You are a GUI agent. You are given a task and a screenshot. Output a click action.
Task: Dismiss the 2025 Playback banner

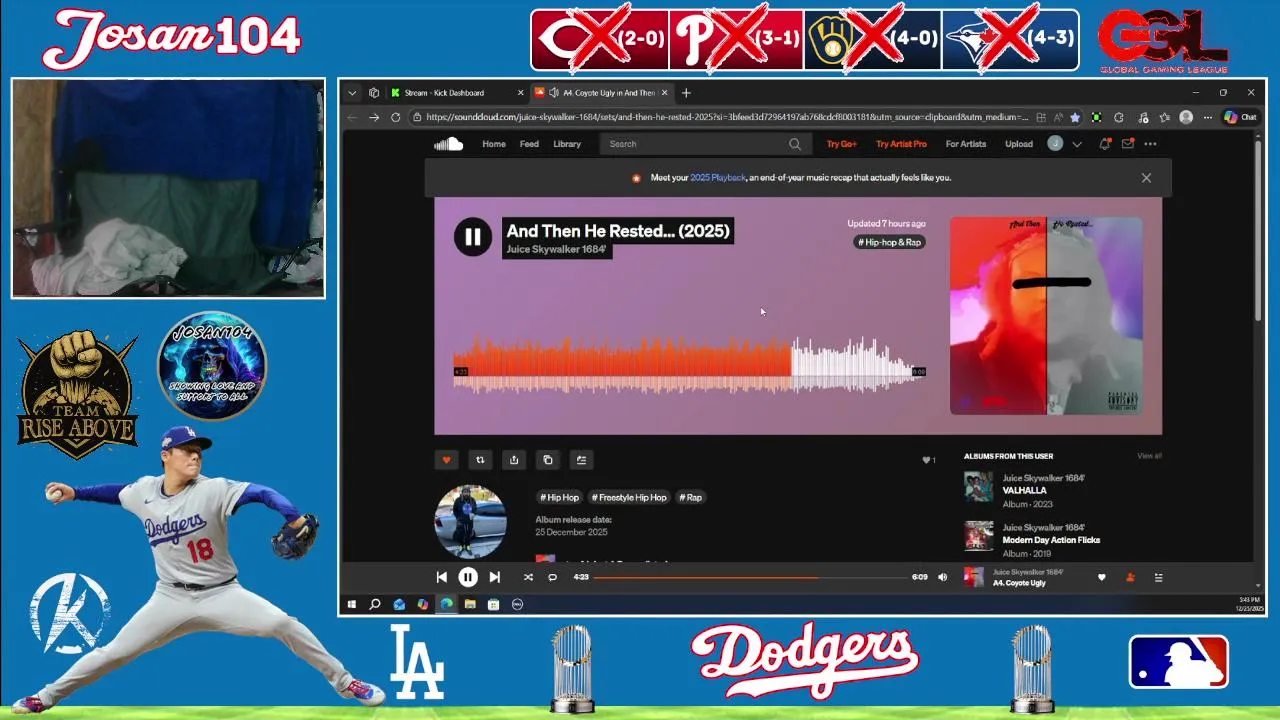tap(1146, 178)
